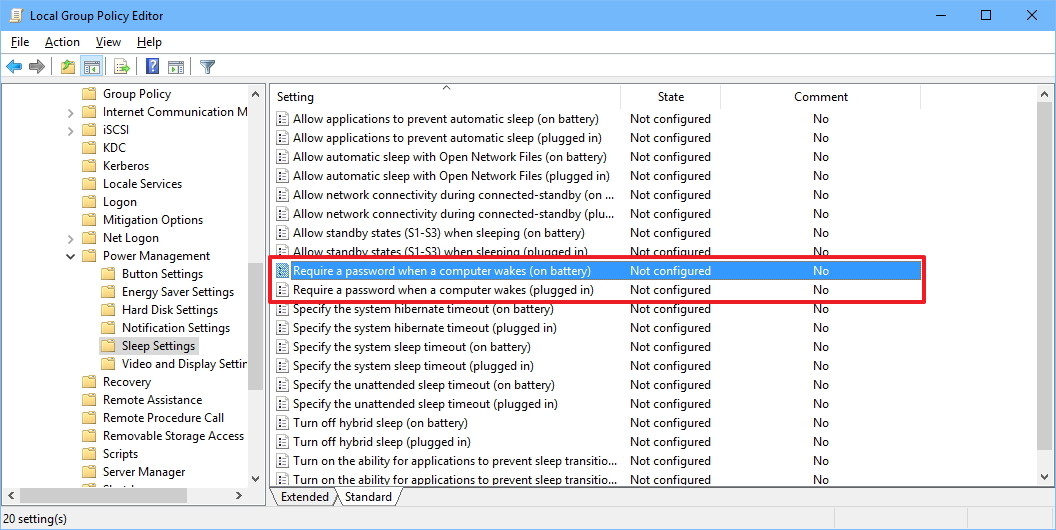The height and width of the screenshot is (530, 1056).
Task: Switch to the Standard tab
Action: 368,497
